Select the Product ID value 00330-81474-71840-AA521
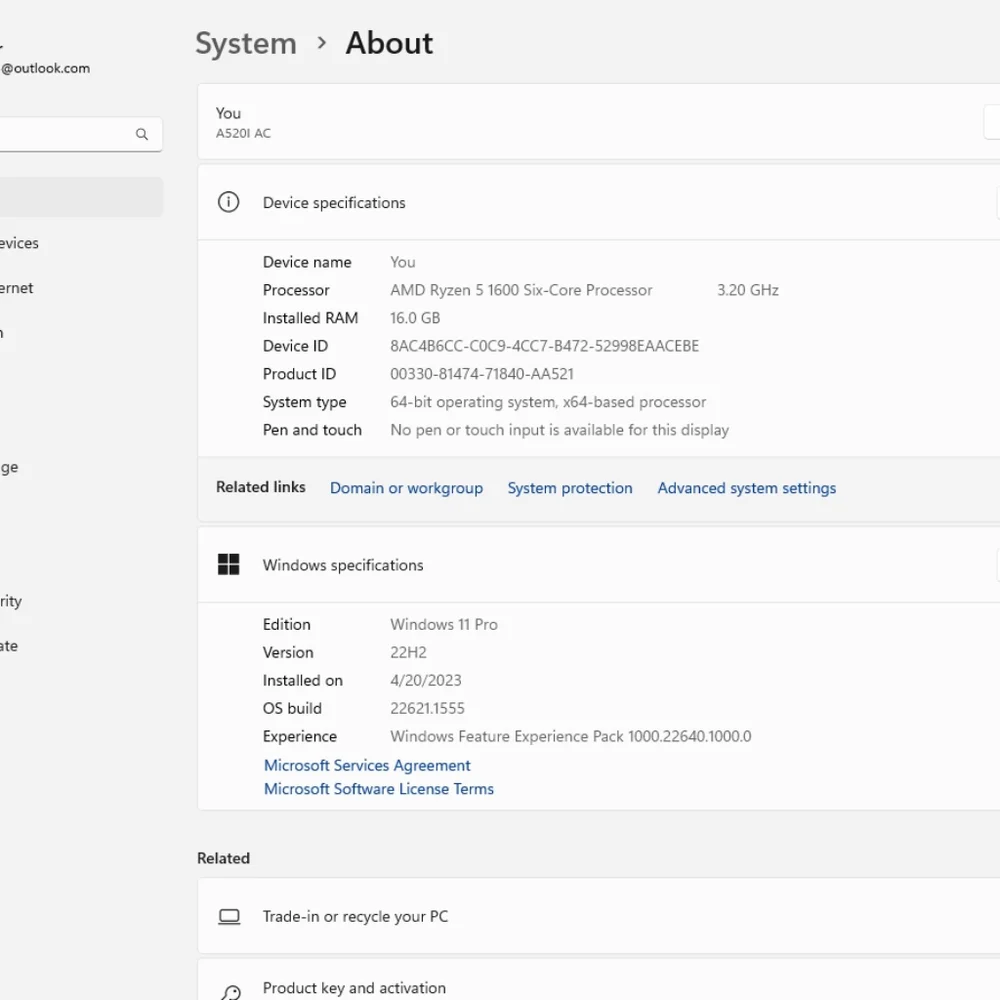The image size is (1000, 1000). [482, 374]
